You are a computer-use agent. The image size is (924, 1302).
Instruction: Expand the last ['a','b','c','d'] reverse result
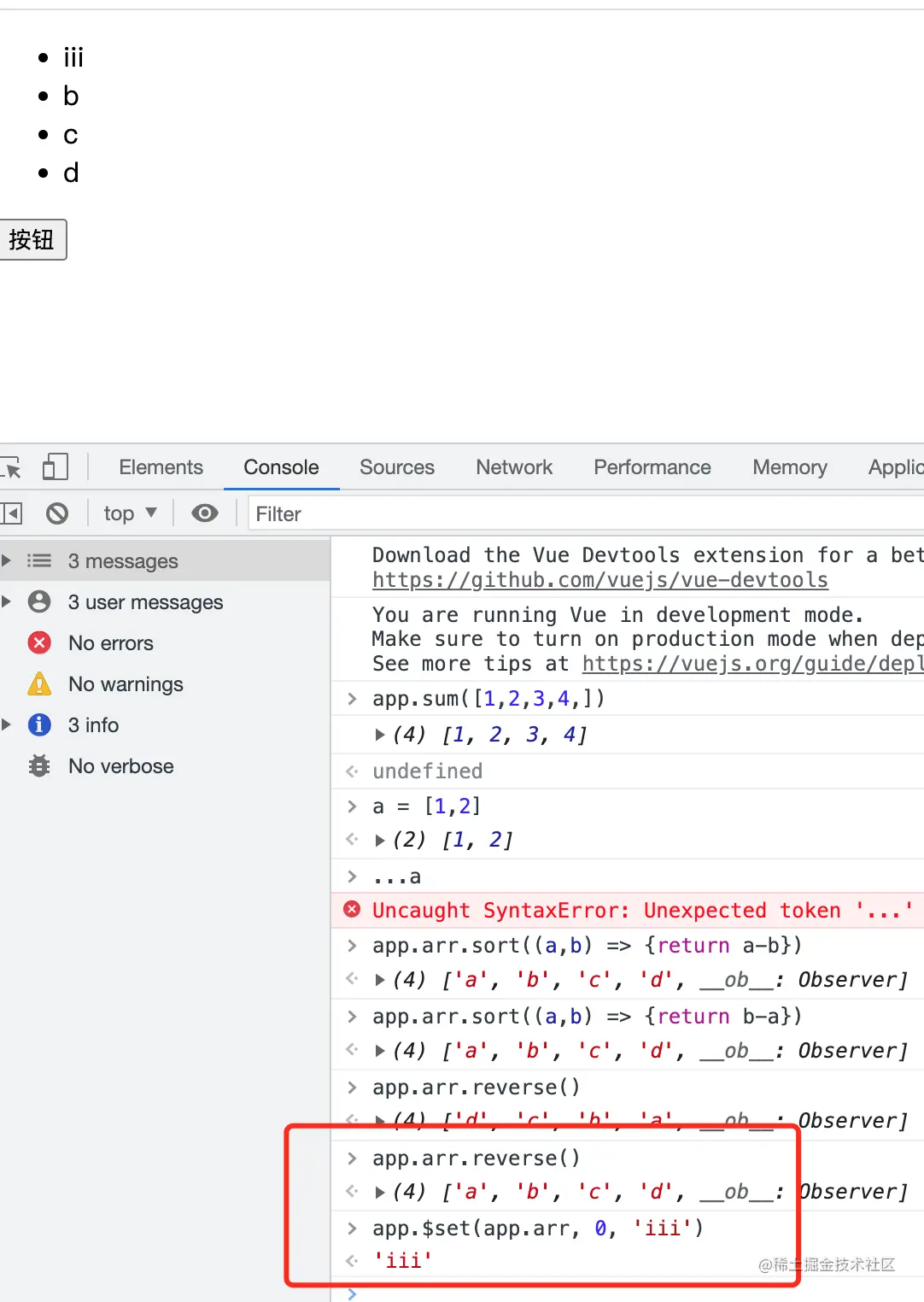pyautogui.click(x=380, y=1192)
